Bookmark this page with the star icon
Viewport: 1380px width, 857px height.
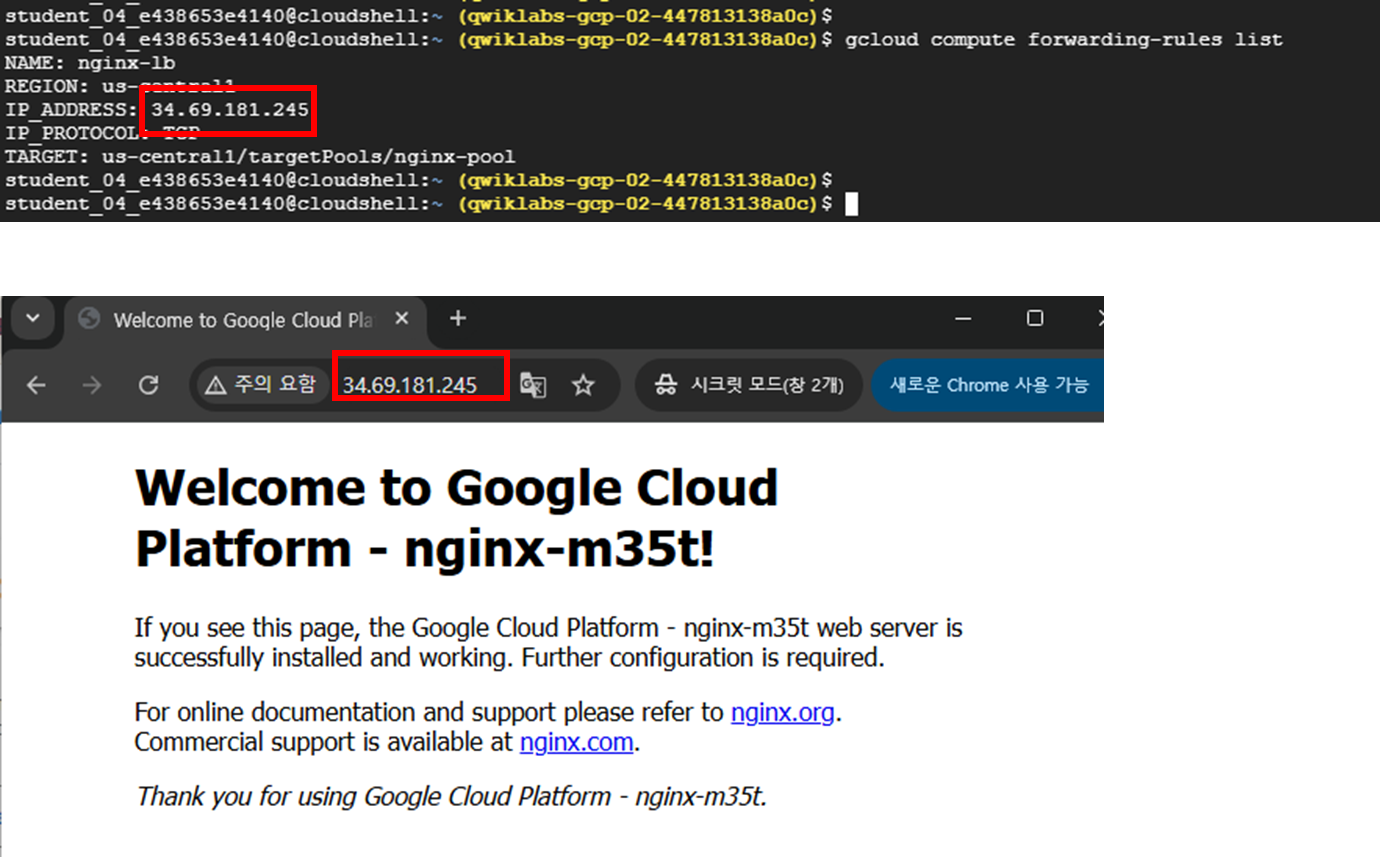(x=584, y=385)
